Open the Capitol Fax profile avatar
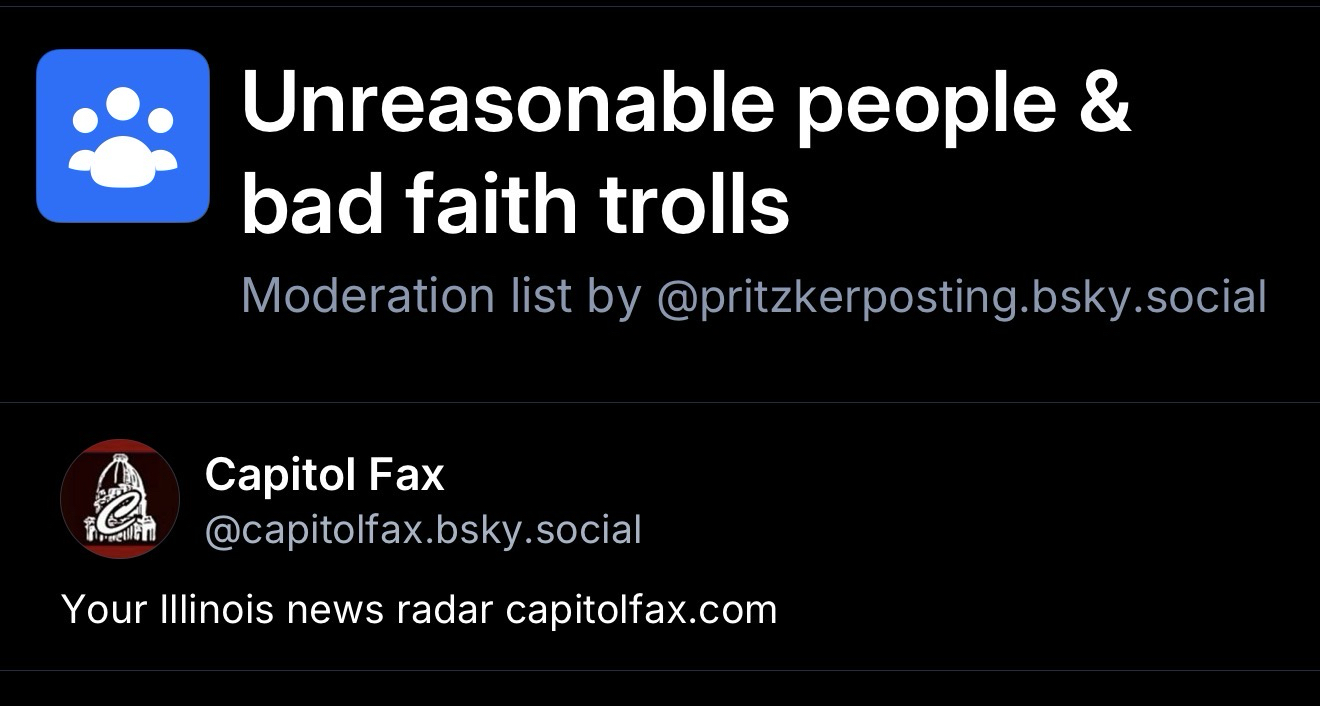Viewport: 1320px width, 706px height. 120,498
